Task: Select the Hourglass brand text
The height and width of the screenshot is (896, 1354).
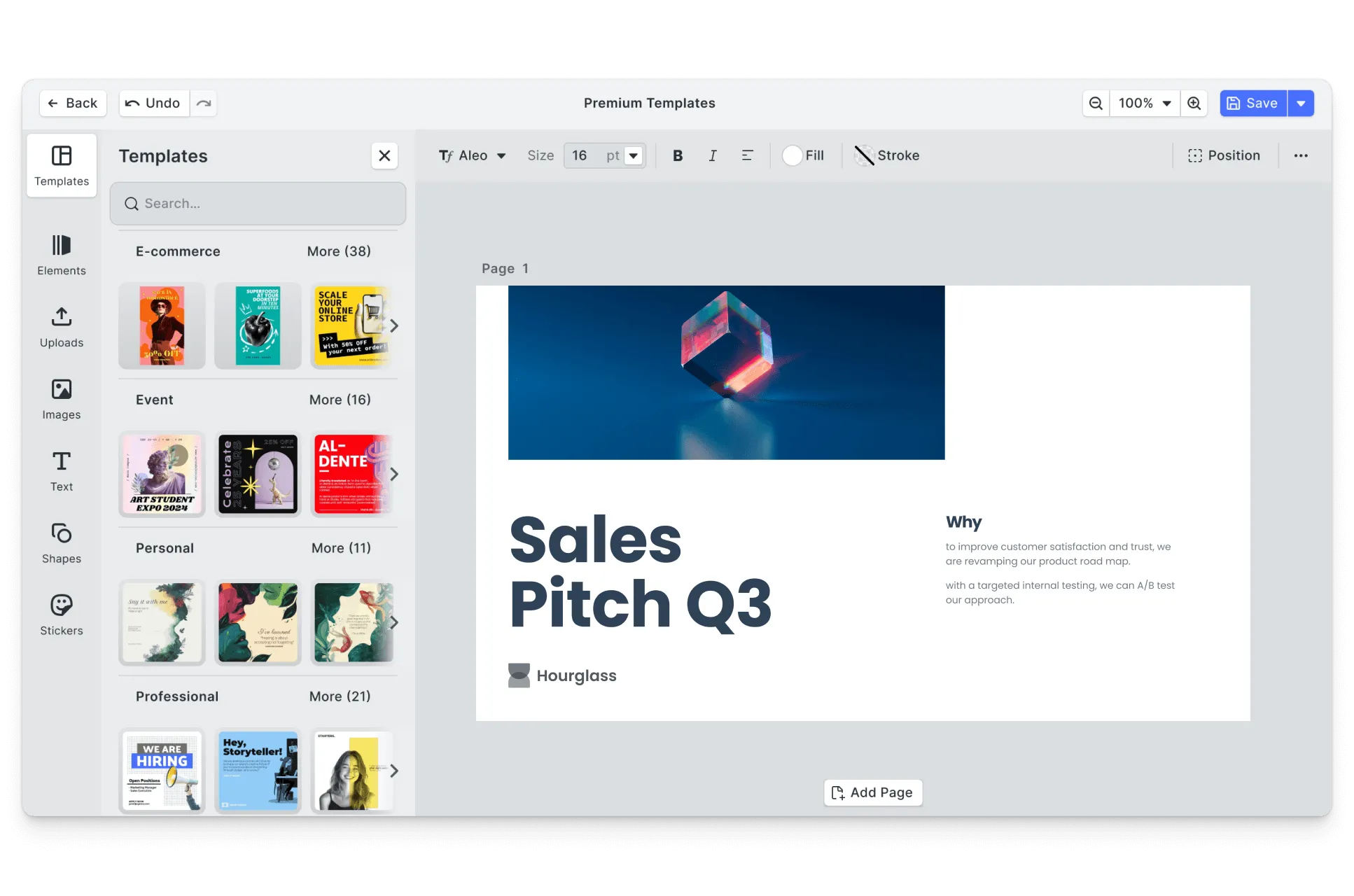Action: 576,675
